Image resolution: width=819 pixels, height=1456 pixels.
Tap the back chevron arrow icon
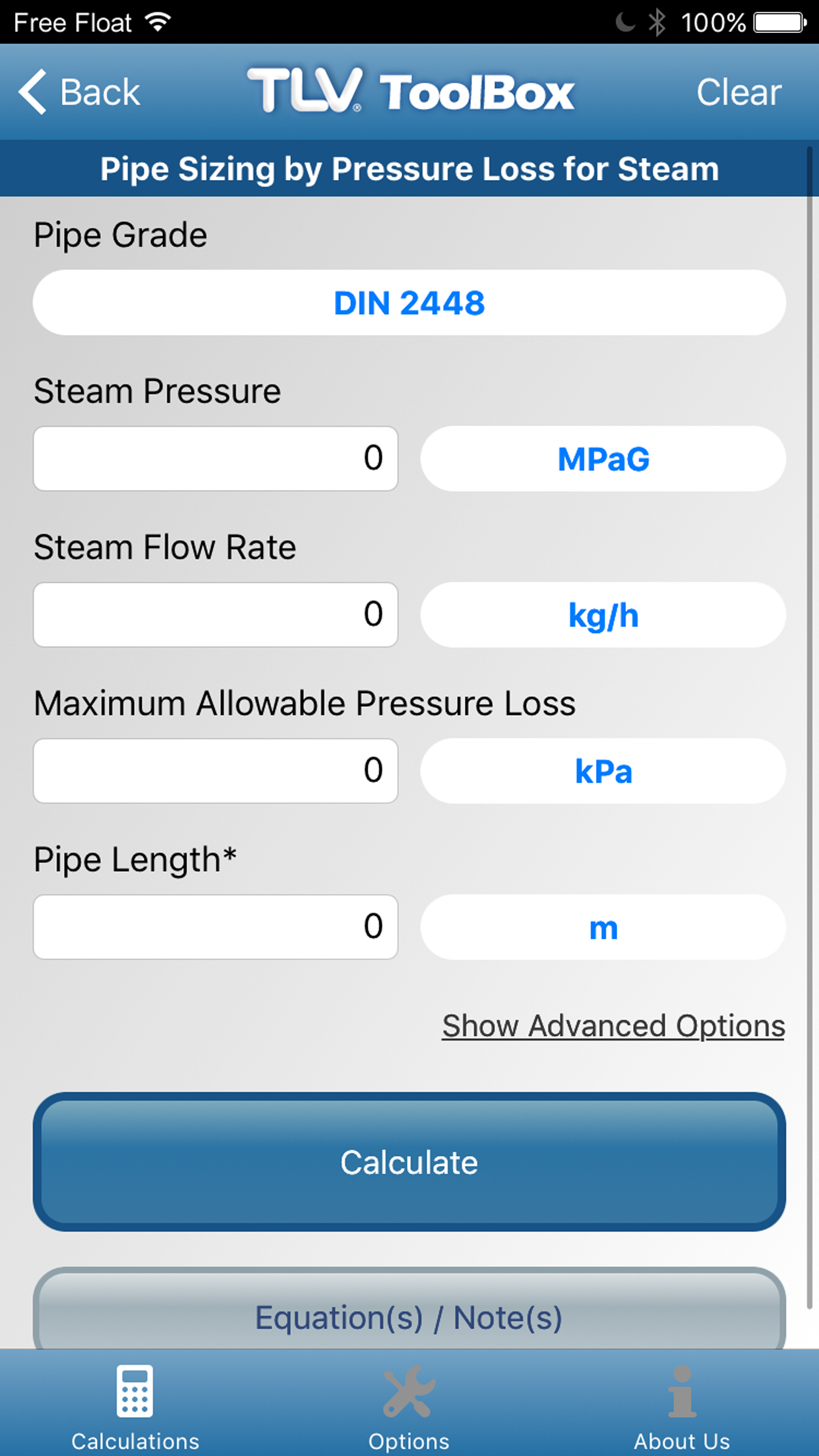point(33,92)
